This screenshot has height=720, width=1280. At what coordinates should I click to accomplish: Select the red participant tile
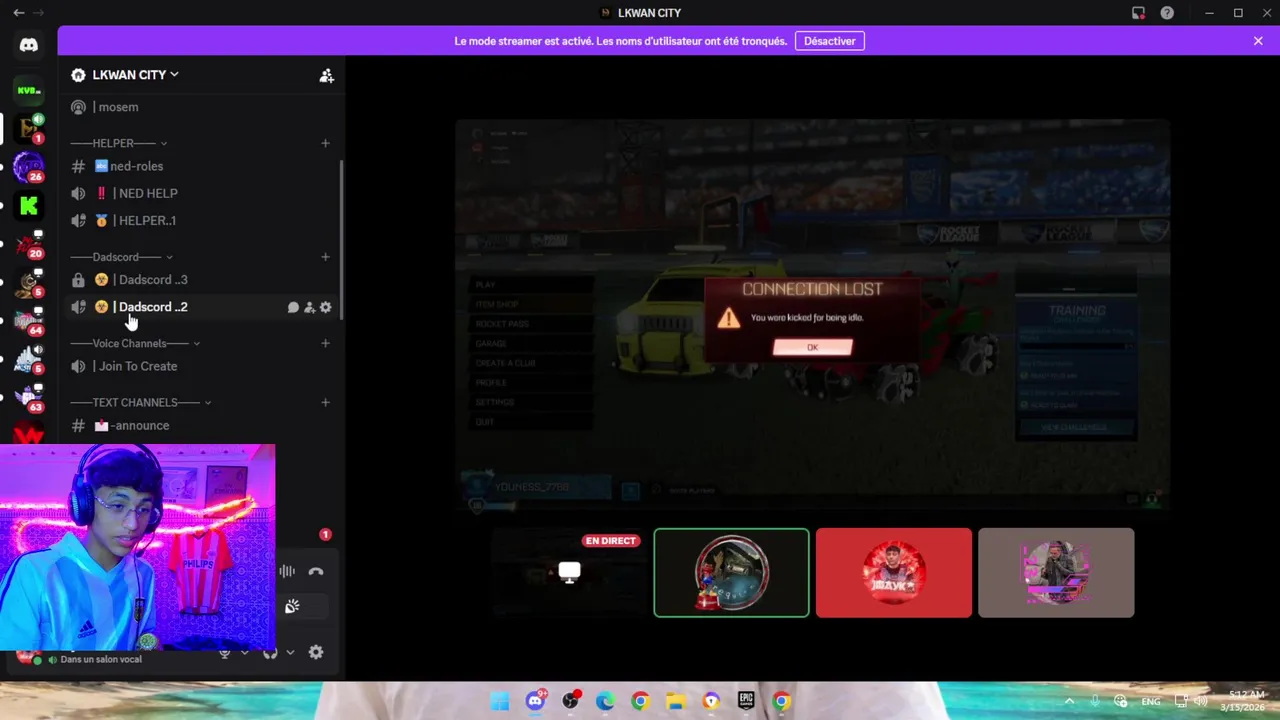(x=894, y=573)
